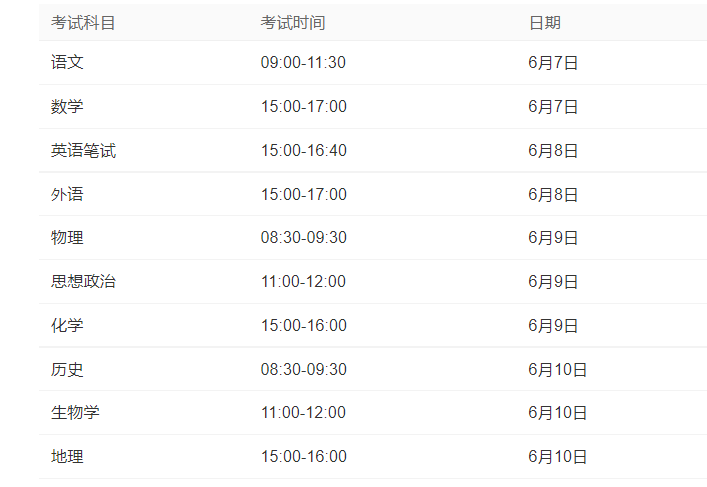
Task: Click the 09:00-11:30 exam time
Action: [x=303, y=62]
